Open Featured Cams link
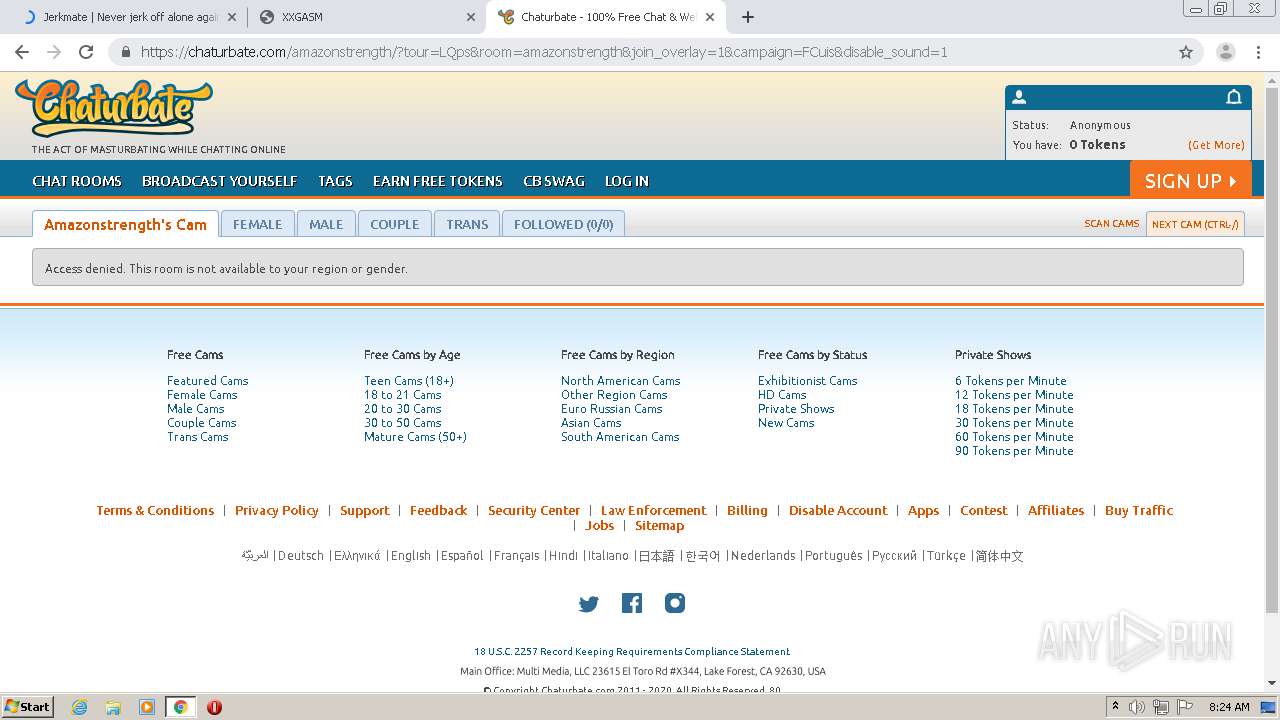Screen dimensions: 1280x720 tap(208, 381)
